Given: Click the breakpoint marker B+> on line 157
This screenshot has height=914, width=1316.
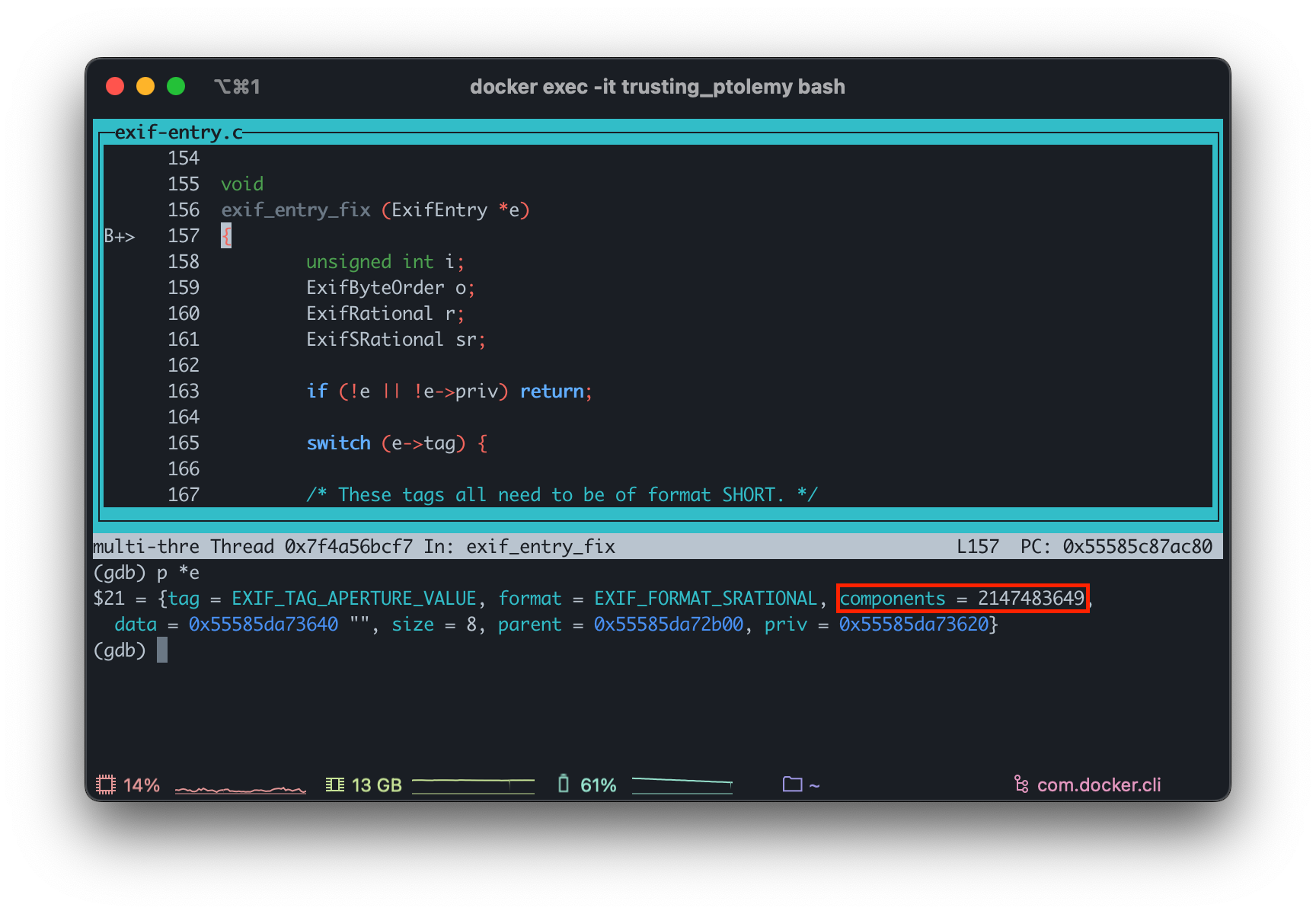Looking at the screenshot, I should [120, 236].
